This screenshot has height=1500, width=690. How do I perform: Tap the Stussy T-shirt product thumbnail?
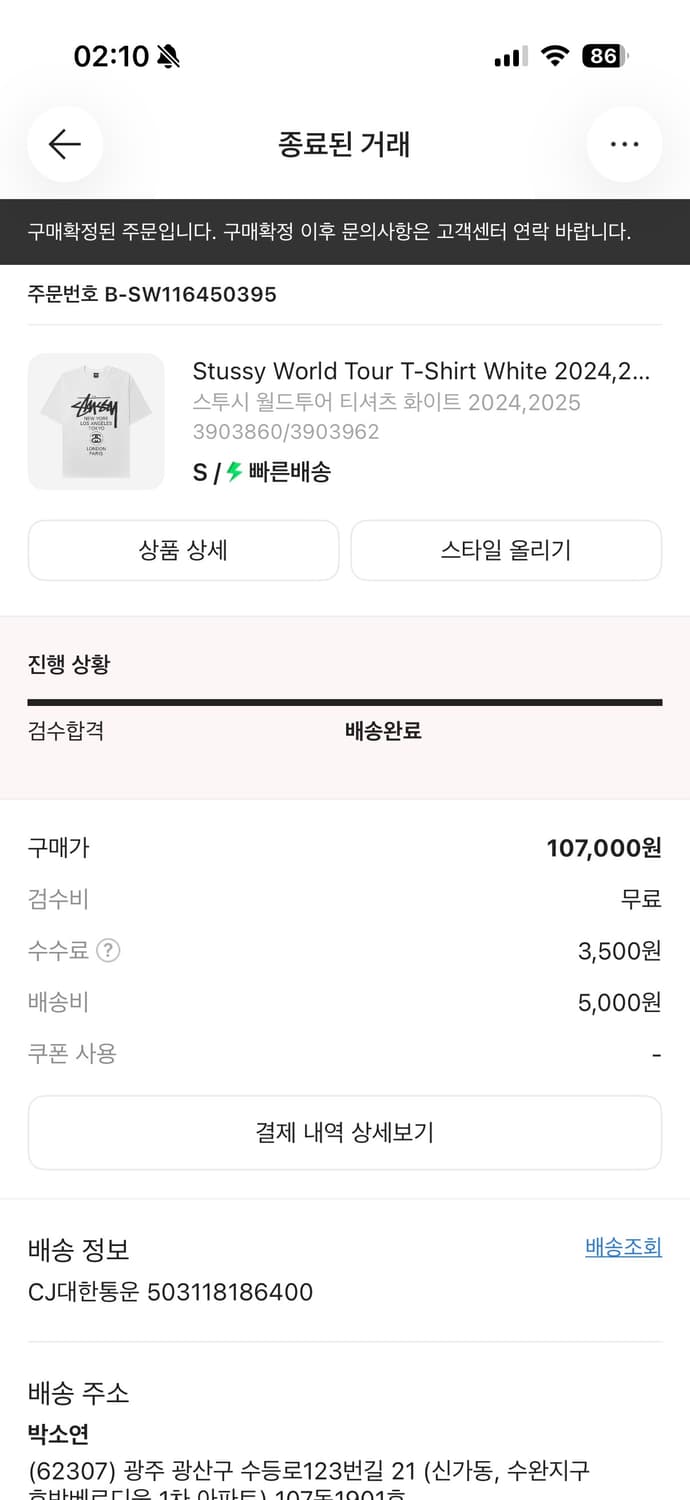pyautogui.click(x=96, y=421)
